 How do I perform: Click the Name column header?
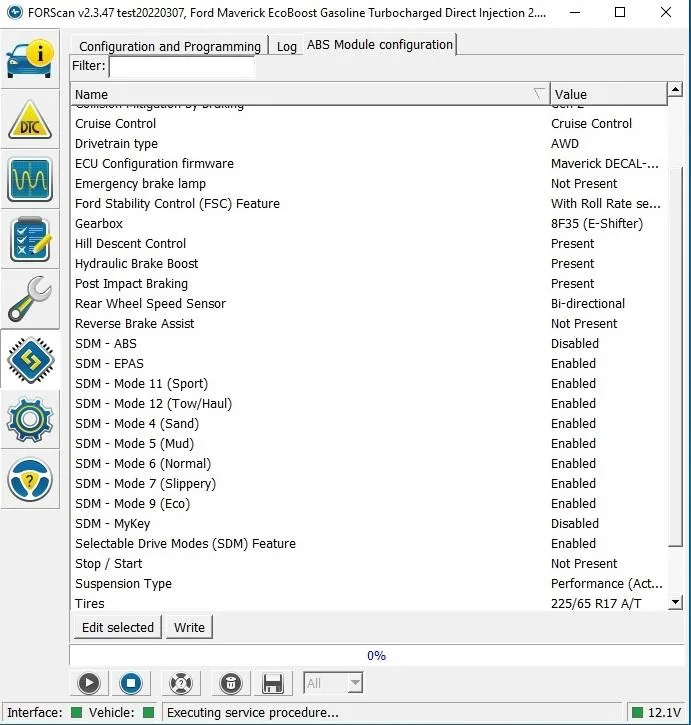click(x=310, y=94)
